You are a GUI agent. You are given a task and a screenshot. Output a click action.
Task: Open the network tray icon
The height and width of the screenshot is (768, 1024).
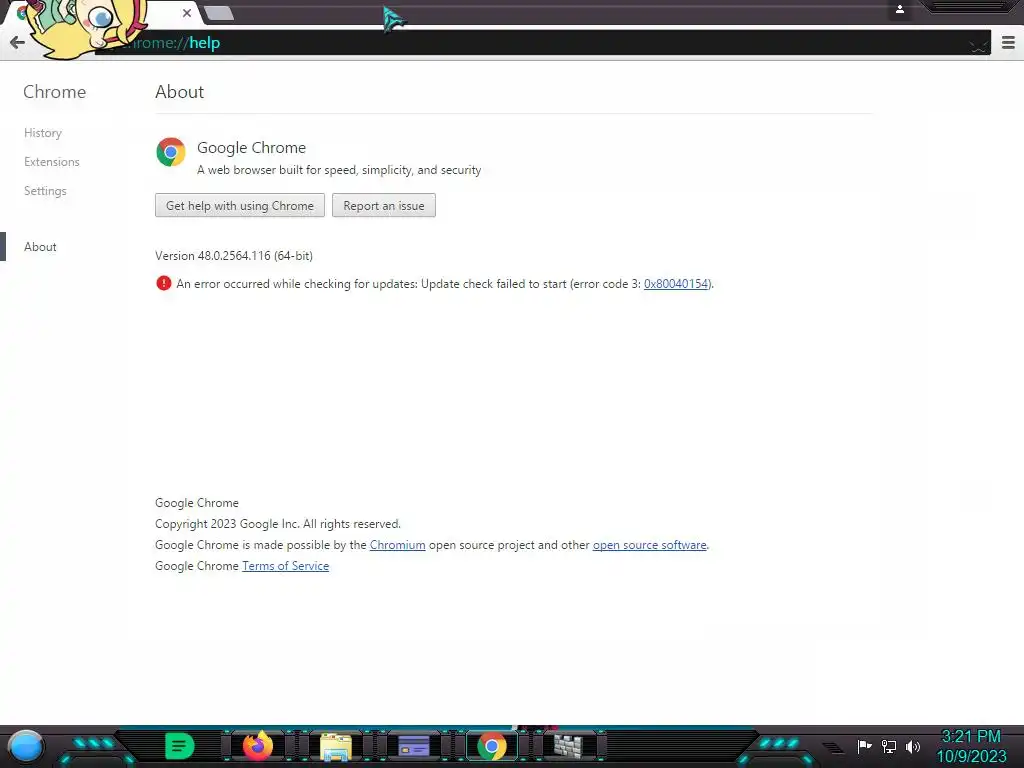[889, 746]
